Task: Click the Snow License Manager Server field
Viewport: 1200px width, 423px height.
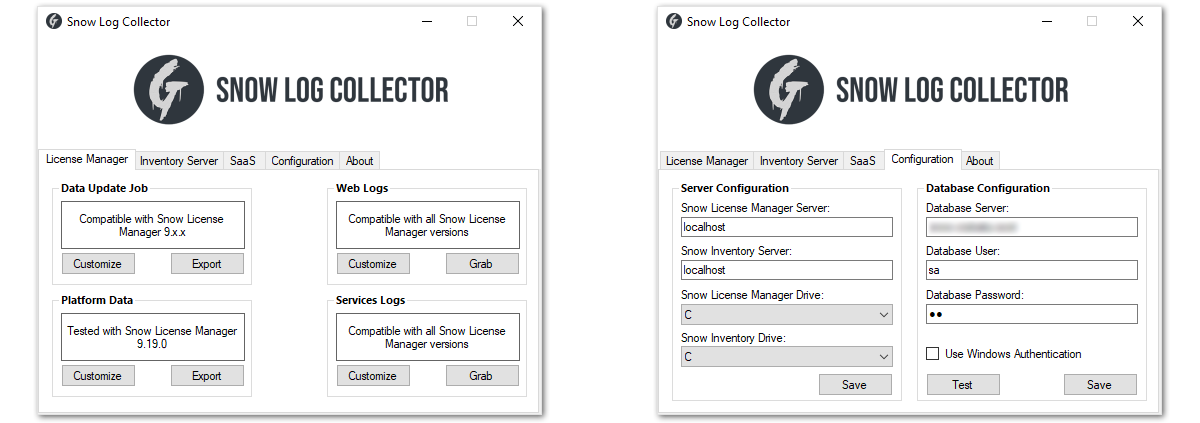Action: (x=786, y=227)
